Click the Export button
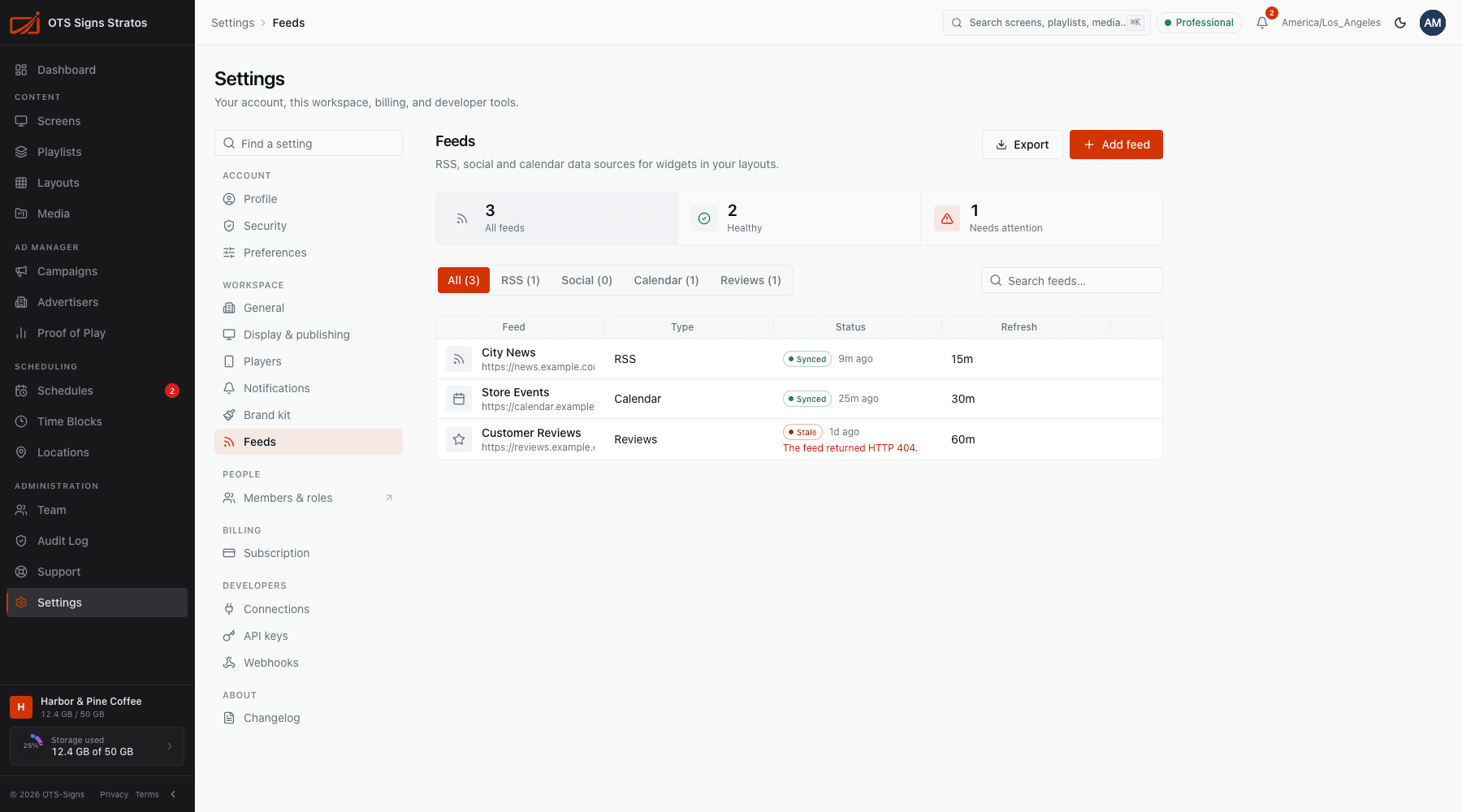Screen dimensions: 1462x812 pyautogui.click(x=1023, y=145)
